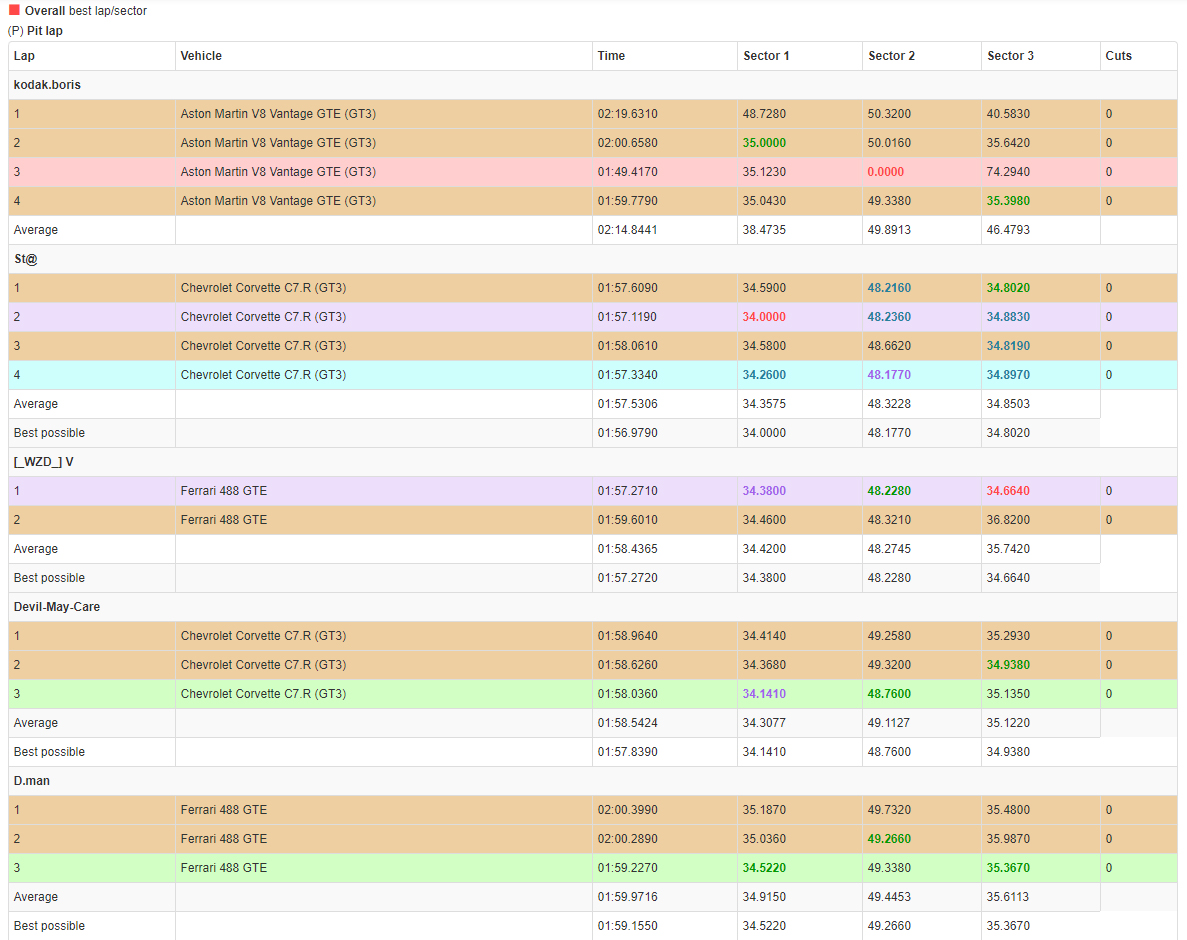The width and height of the screenshot is (1187, 940).
Task: Click the green 49.2660 sector 2 value in lap row
Action: [889, 839]
